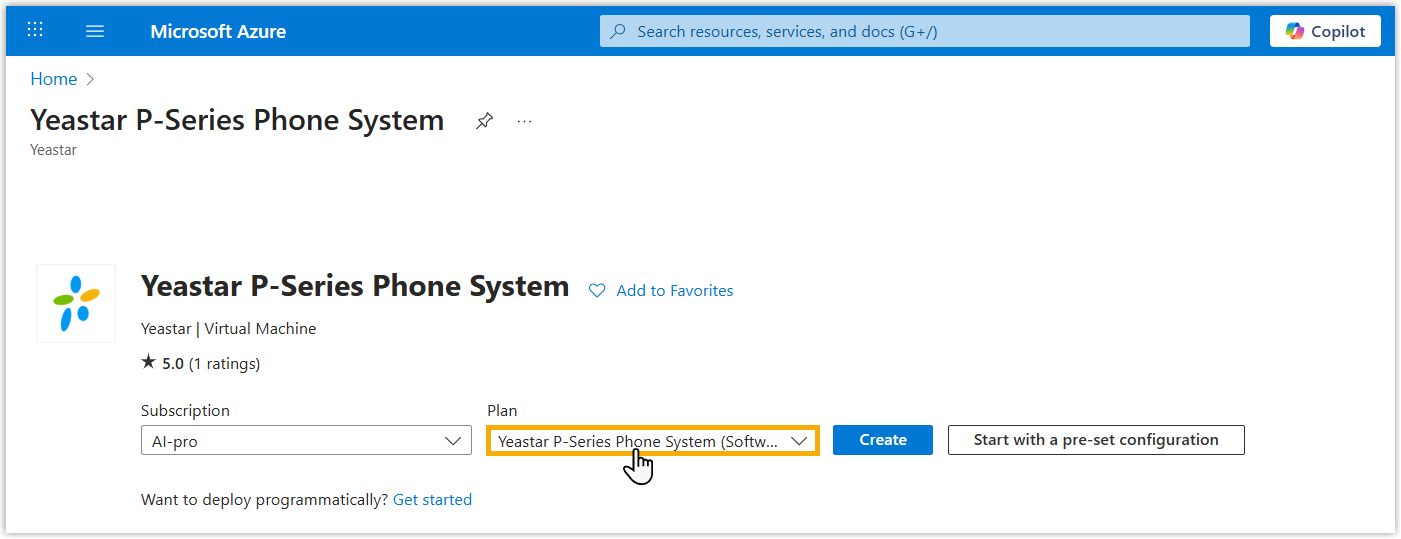1401x539 pixels.
Task: Open Copilot from the top bar
Action: [1325, 31]
